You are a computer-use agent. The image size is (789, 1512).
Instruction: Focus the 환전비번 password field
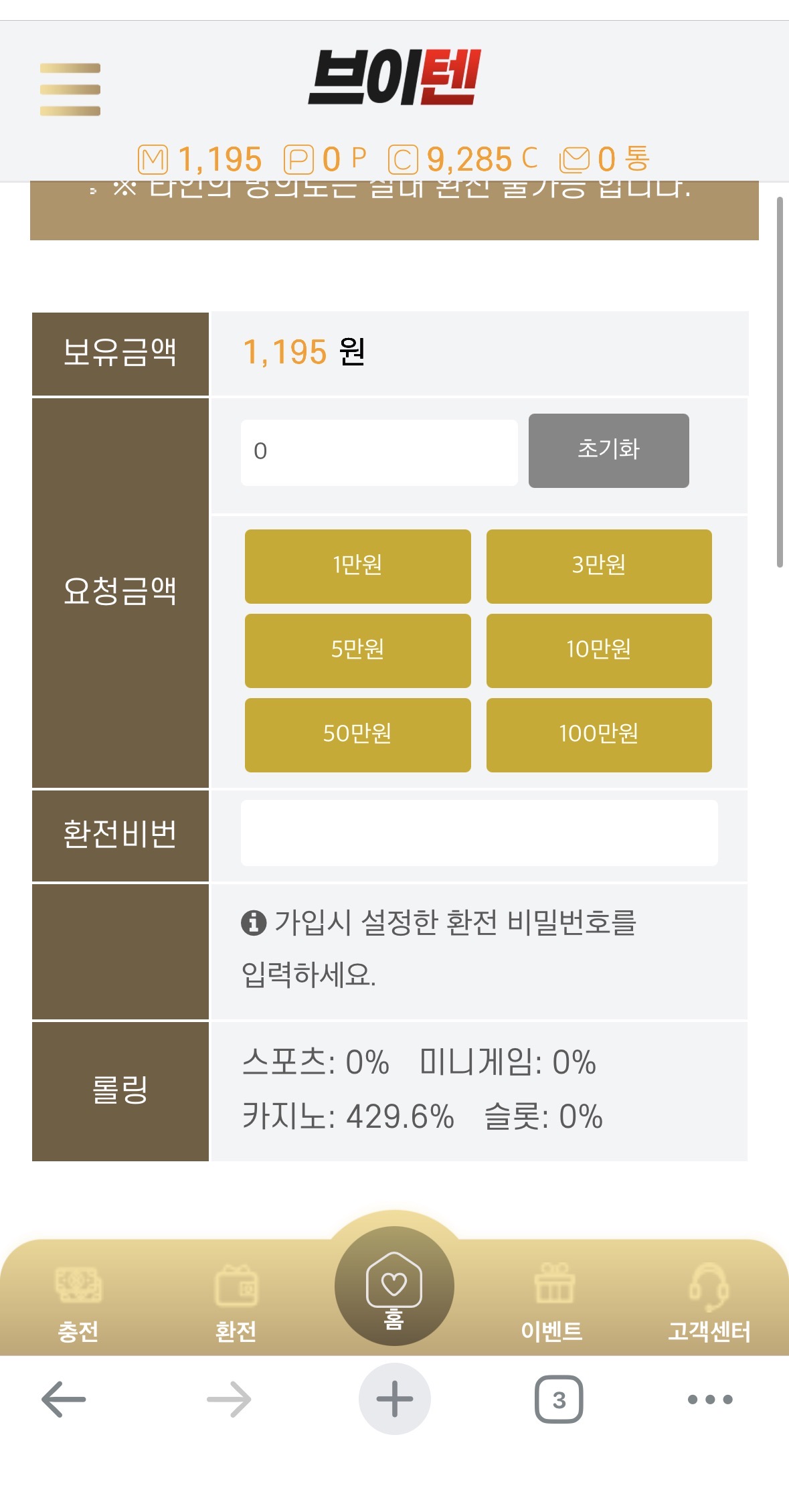(x=479, y=833)
